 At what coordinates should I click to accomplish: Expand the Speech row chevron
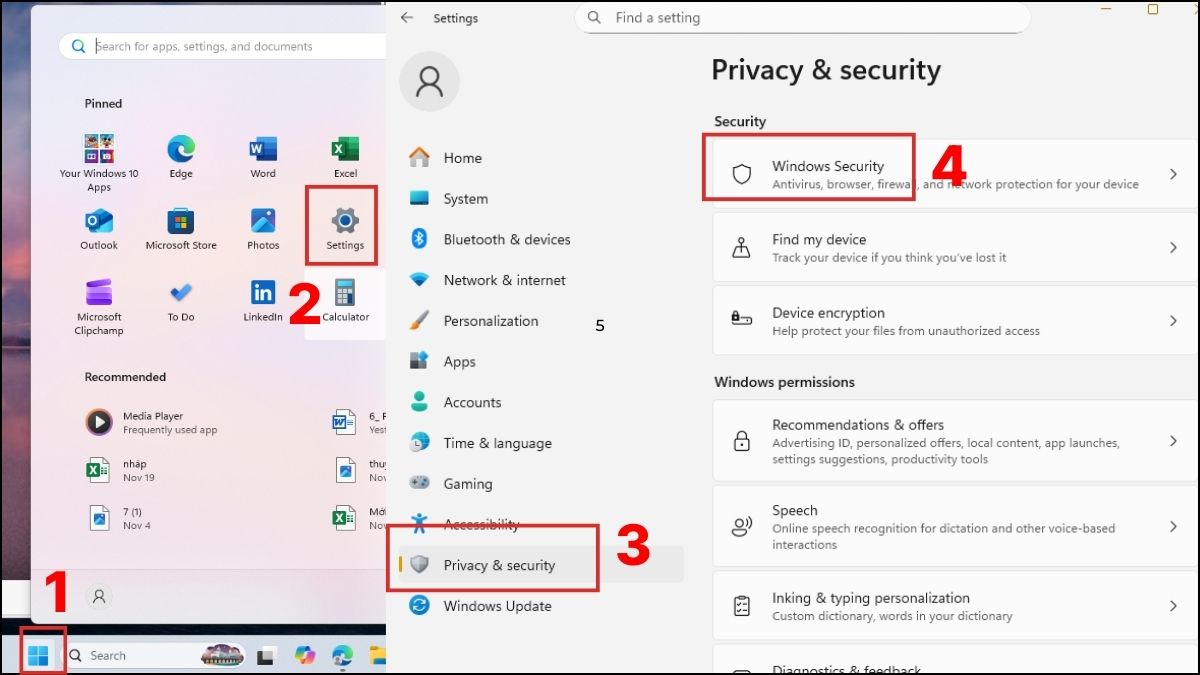click(1174, 527)
